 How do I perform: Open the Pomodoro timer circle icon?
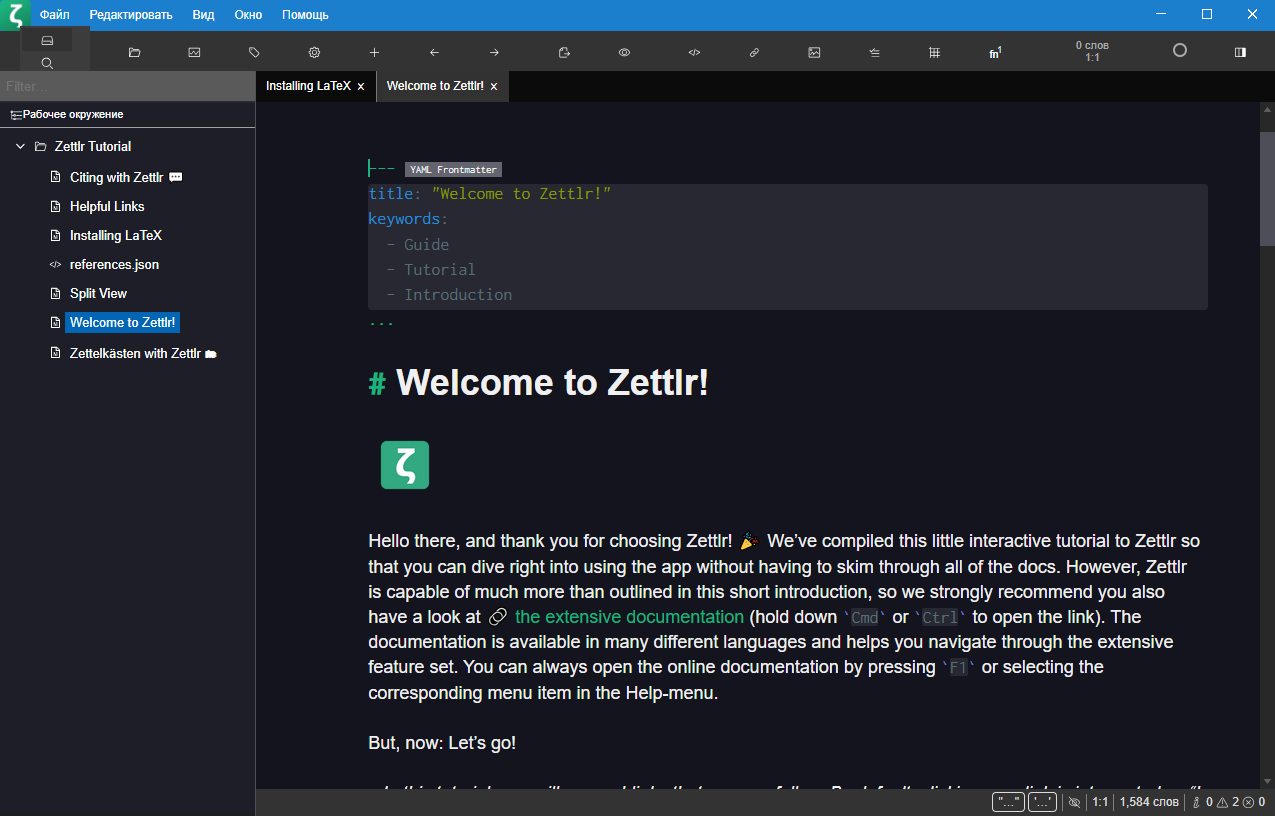click(x=1180, y=50)
